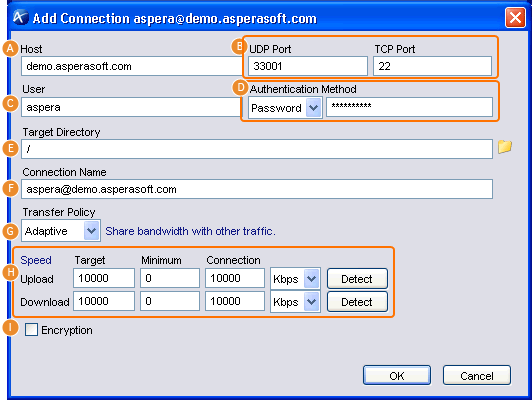532x400 pixels.
Task: Click the Target Directory field
Action: point(257,149)
